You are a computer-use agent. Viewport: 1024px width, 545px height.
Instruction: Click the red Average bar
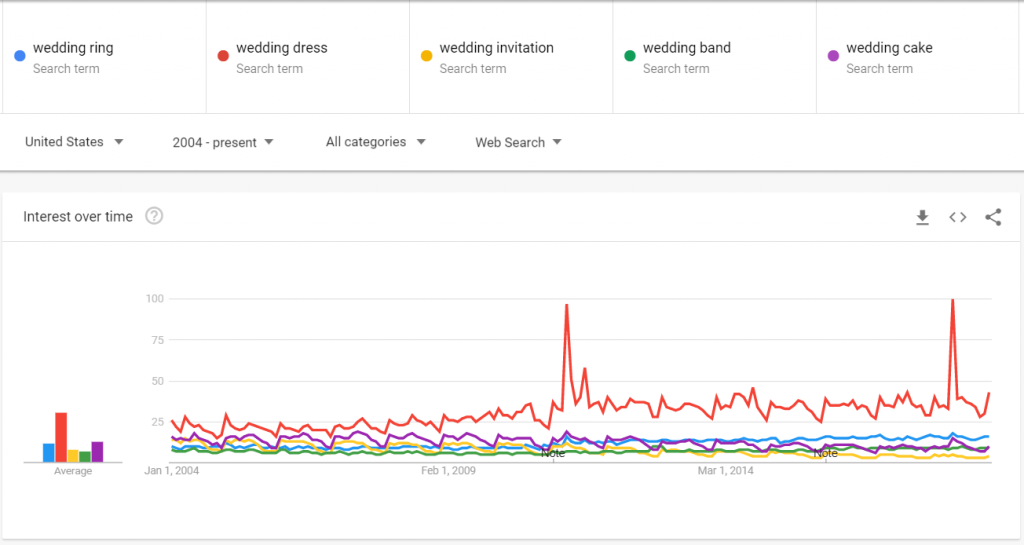pyautogui.click(x=61, y=437)
